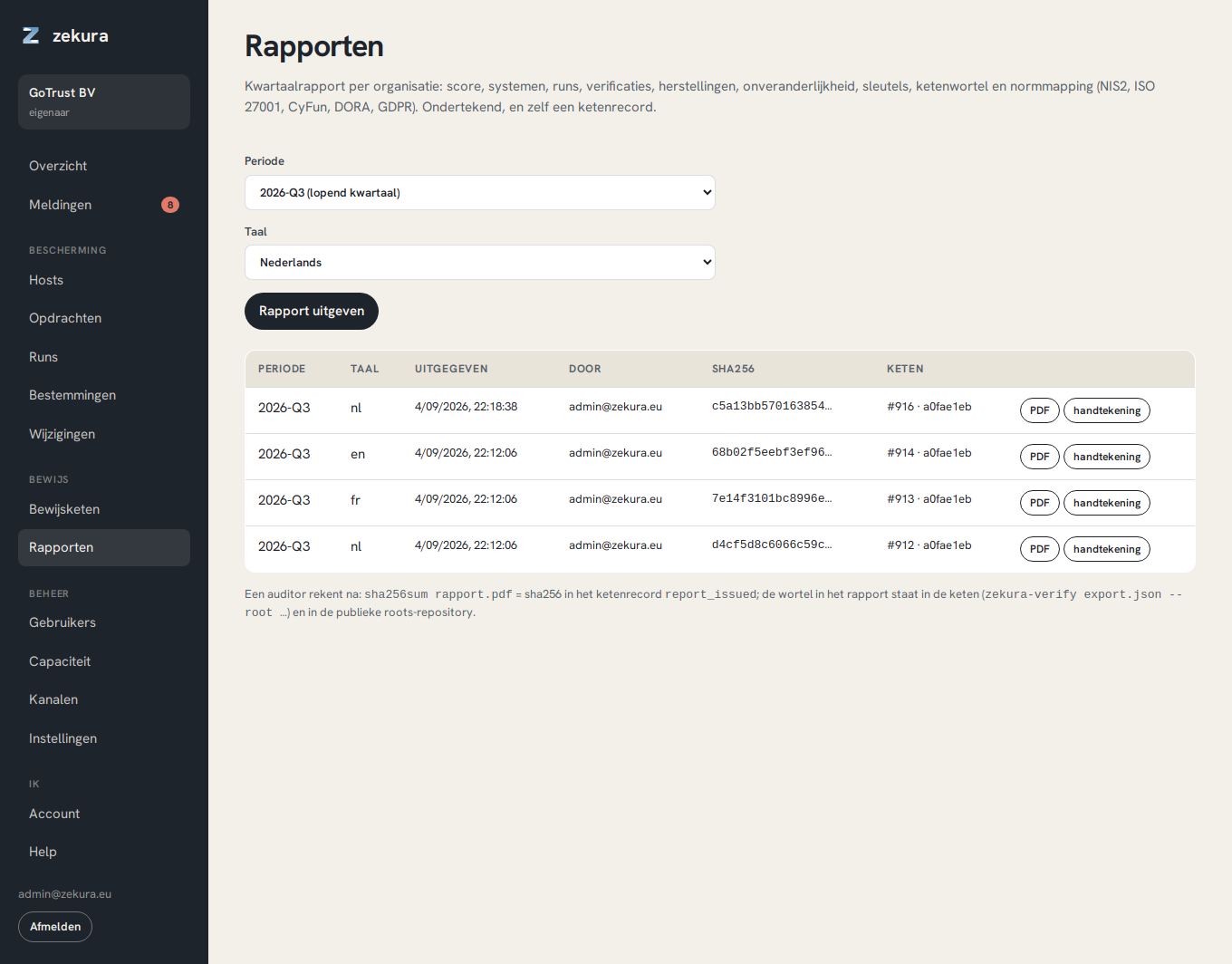
Task: Download PDF for chain record #914
Action: (1039, 457)
